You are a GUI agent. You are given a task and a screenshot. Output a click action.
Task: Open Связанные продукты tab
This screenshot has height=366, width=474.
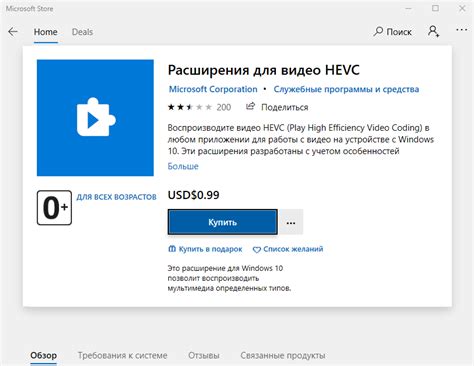(x=283, y=355)
